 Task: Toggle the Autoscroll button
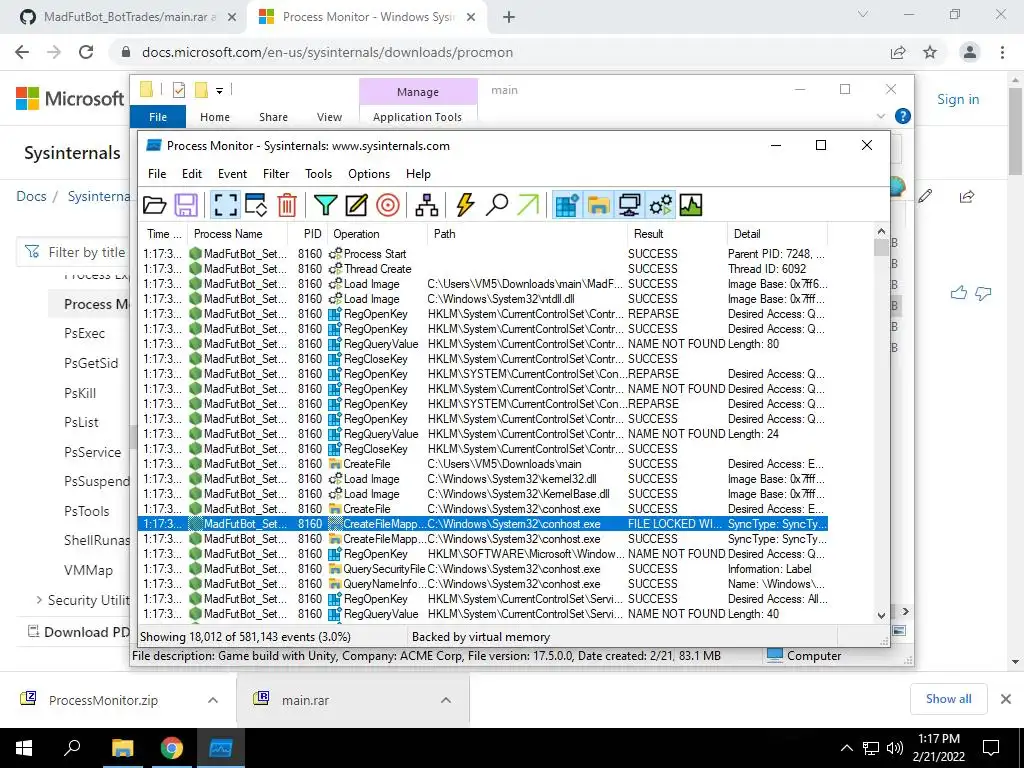click(256, 205)
